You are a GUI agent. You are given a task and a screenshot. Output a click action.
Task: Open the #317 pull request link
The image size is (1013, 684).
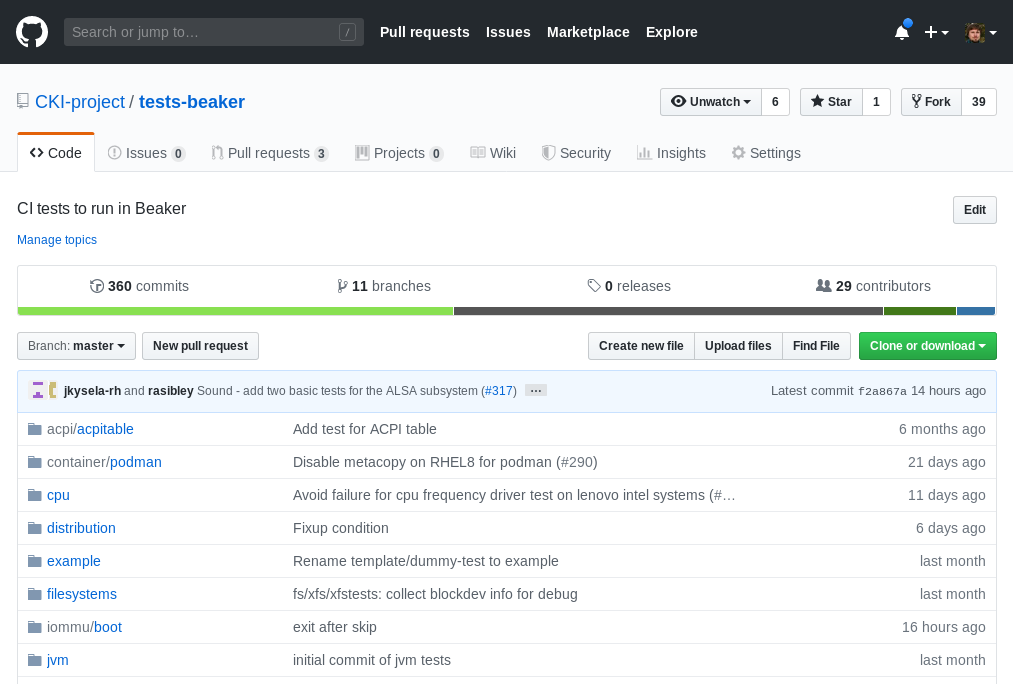point(499,391)
